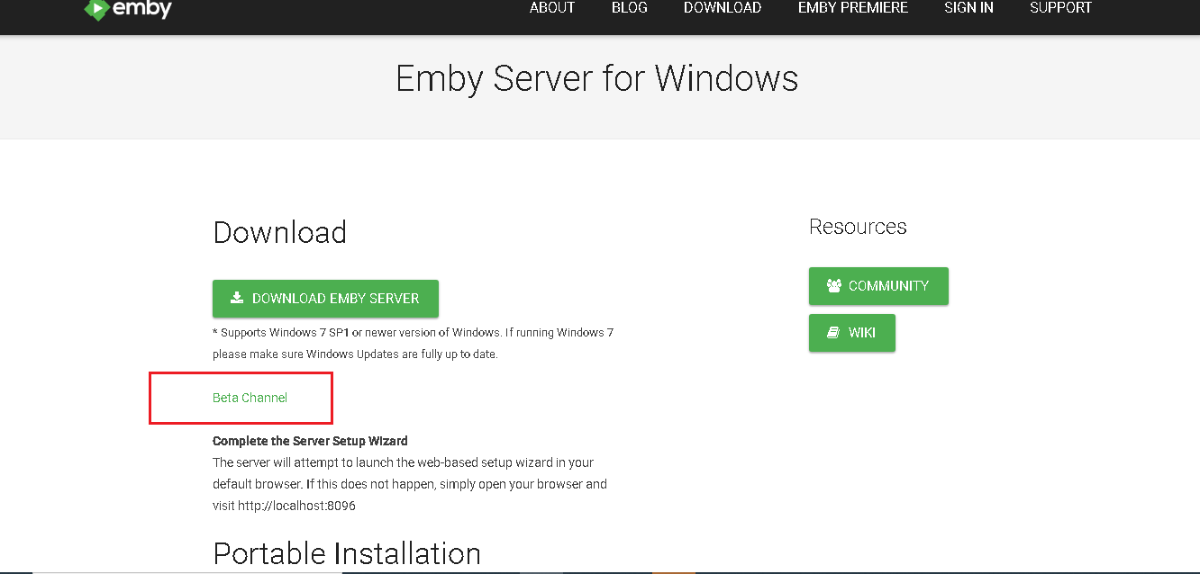Viewport: 1200px width, 574px height.
Task: Click the http://localhost:8096 text
Action: coord(297,506)
